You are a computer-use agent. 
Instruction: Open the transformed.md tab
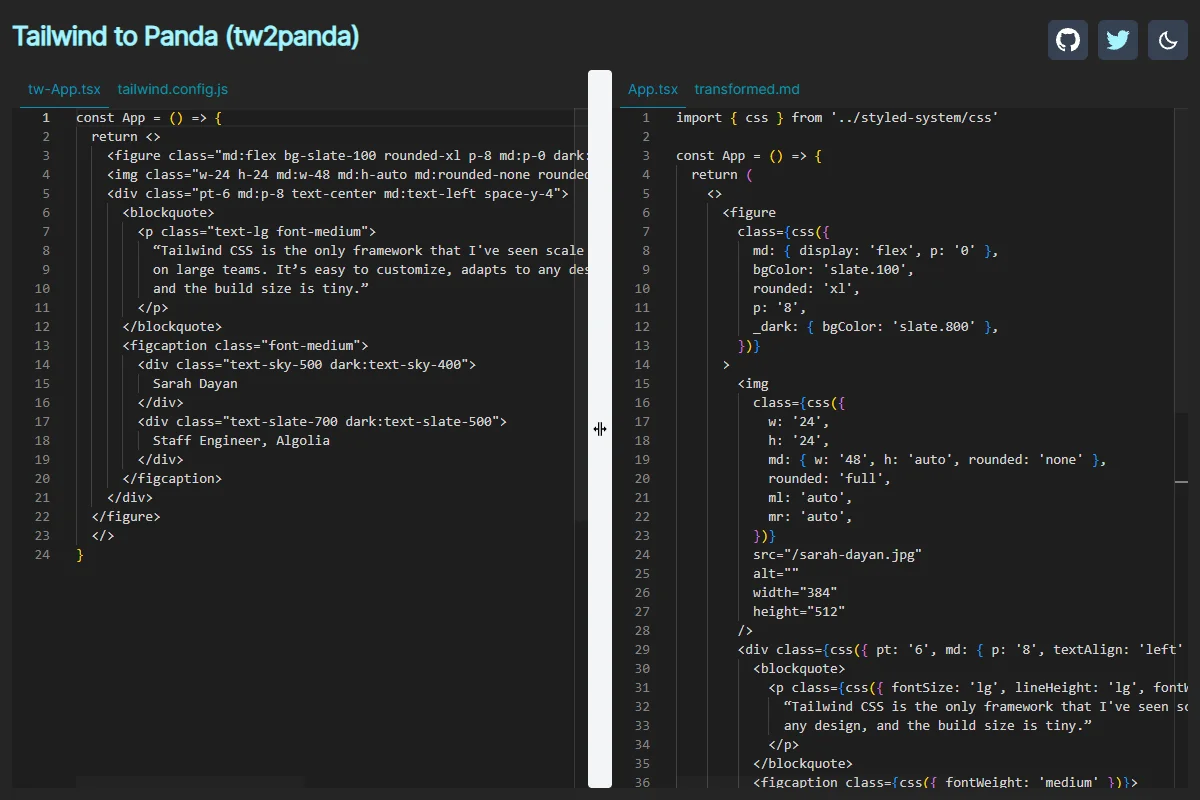[x=747, y=89]
